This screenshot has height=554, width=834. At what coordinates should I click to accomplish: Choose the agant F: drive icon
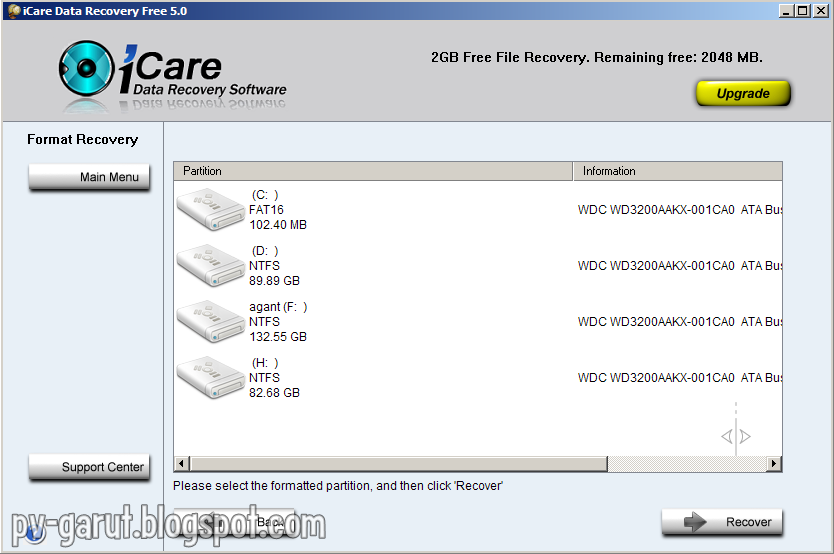click(x=211, y=322)
